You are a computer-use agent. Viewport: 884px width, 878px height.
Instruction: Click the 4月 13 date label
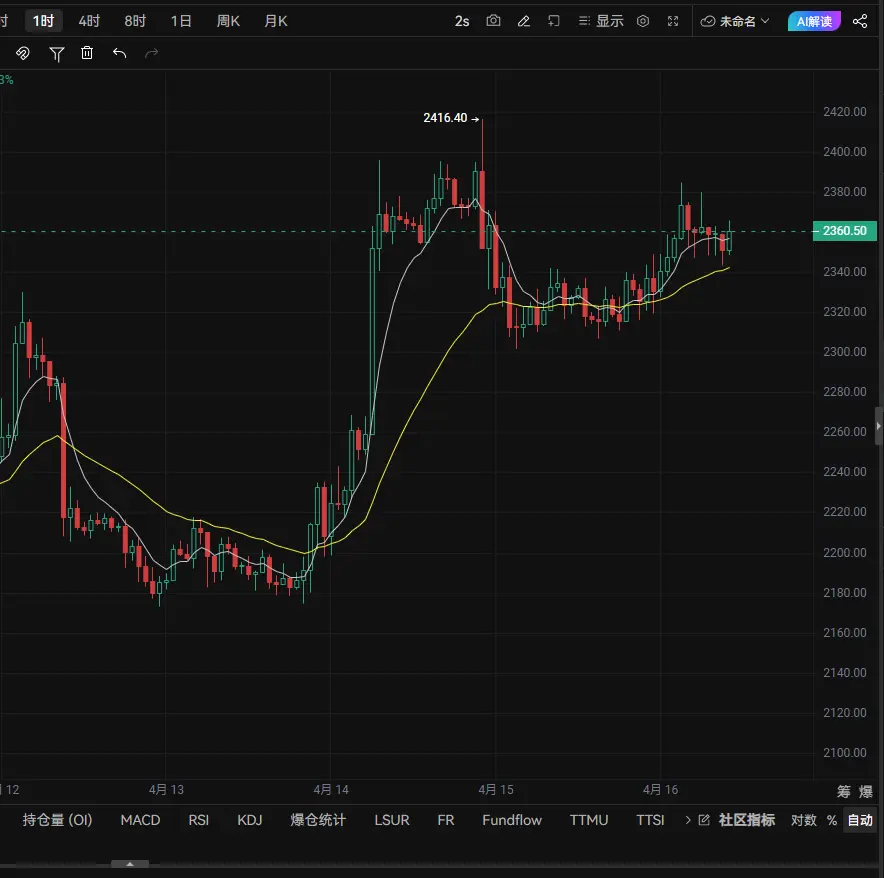166,789
